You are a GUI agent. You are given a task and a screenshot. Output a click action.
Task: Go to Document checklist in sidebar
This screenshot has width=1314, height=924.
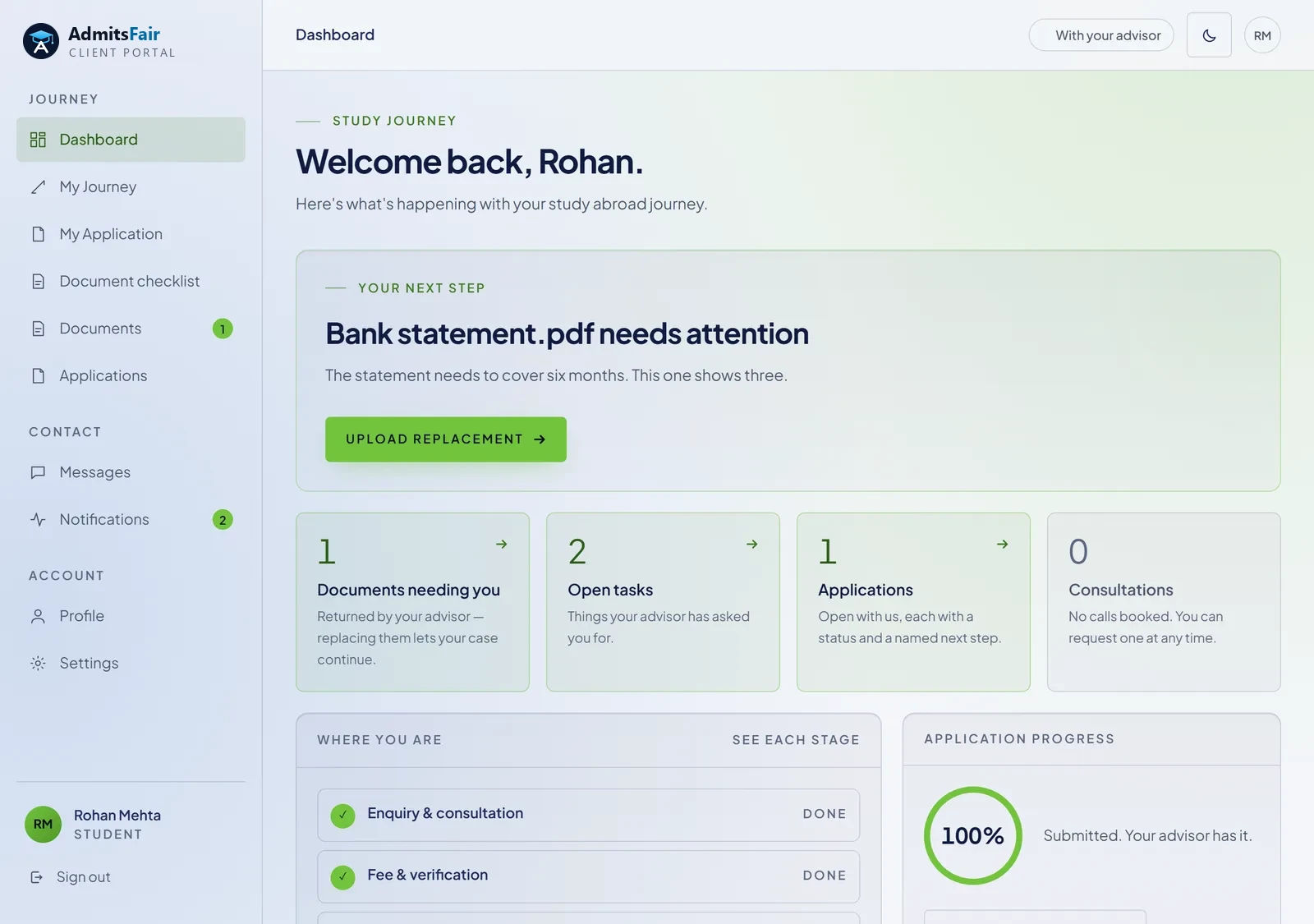pos(131,282)
